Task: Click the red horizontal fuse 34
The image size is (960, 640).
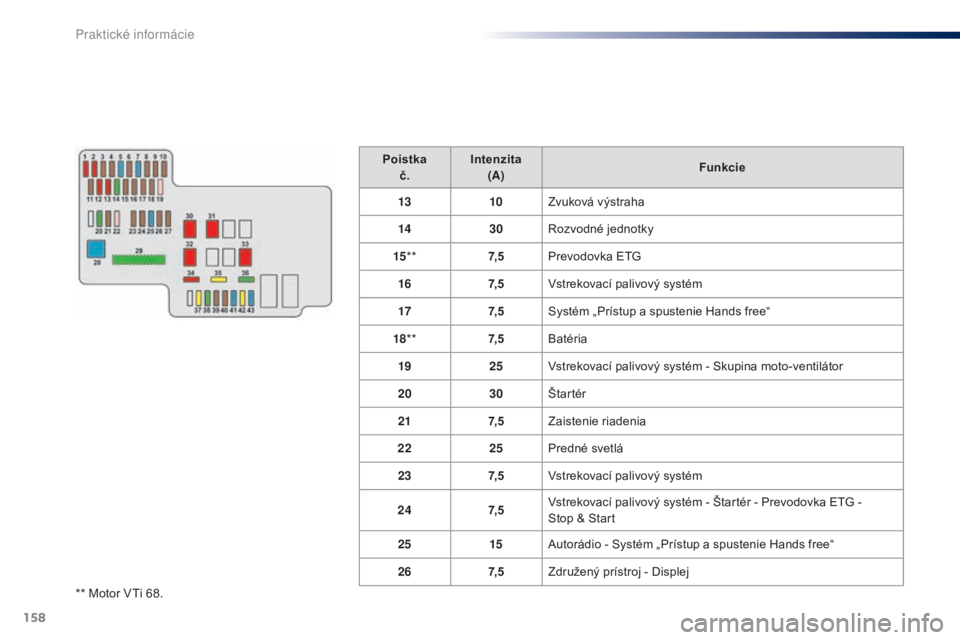Action: [192, 279]
